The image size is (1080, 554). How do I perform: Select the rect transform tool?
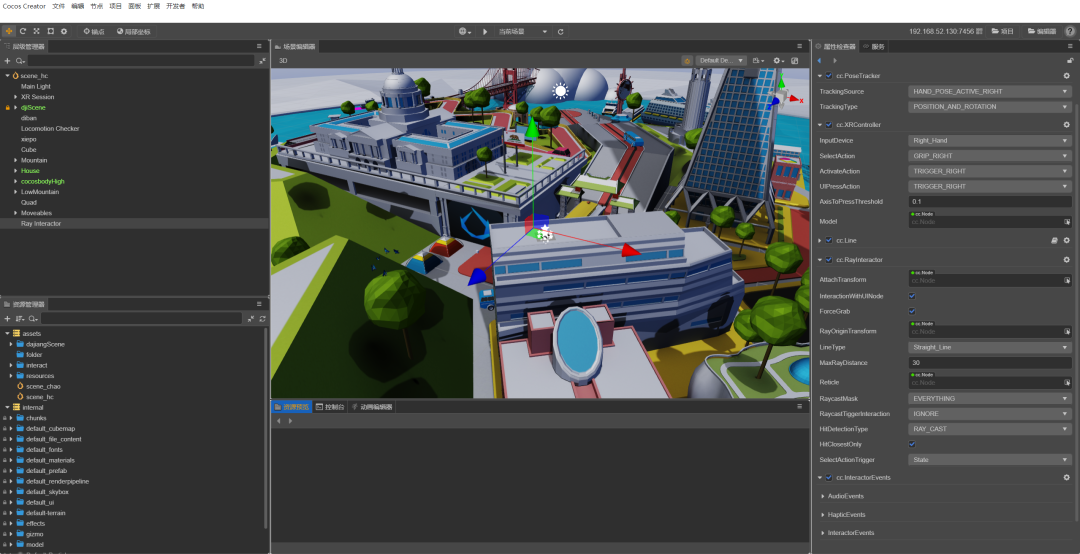[x=51, y=31]
